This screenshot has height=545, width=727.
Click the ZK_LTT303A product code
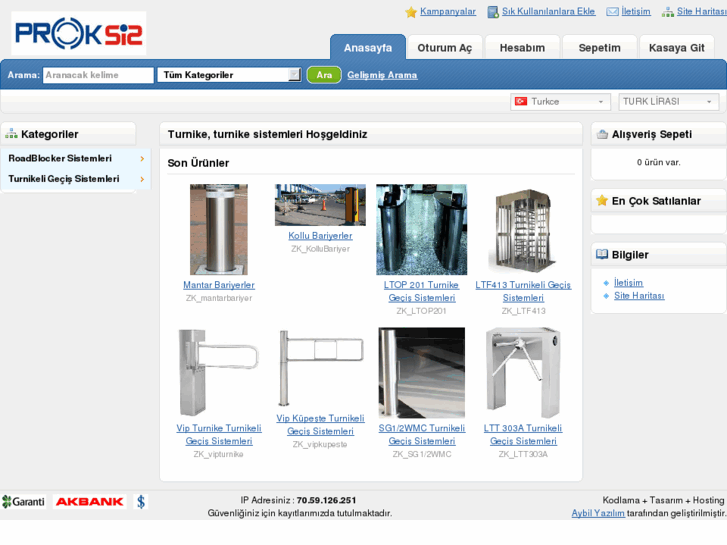tap(523, 455)
